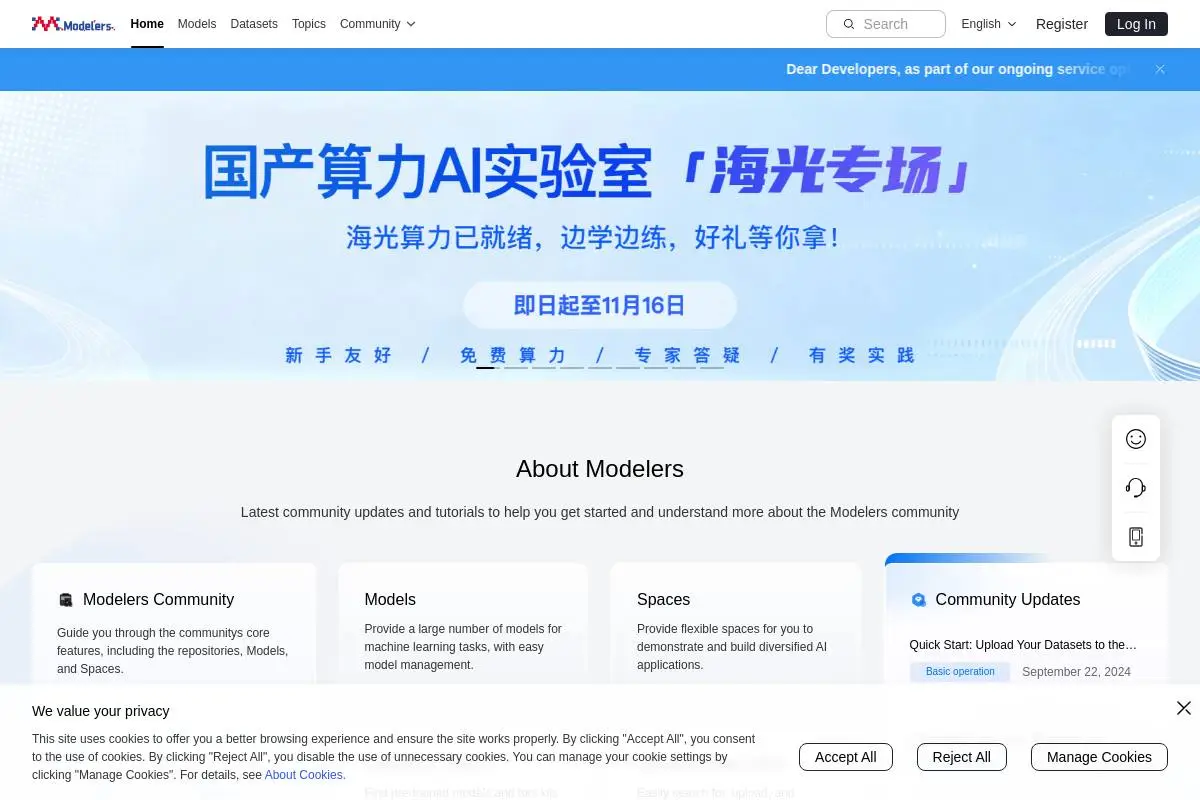1200x800 pixels.
Task: Close the cookie privacy notice
Action: coord(1184,708)
